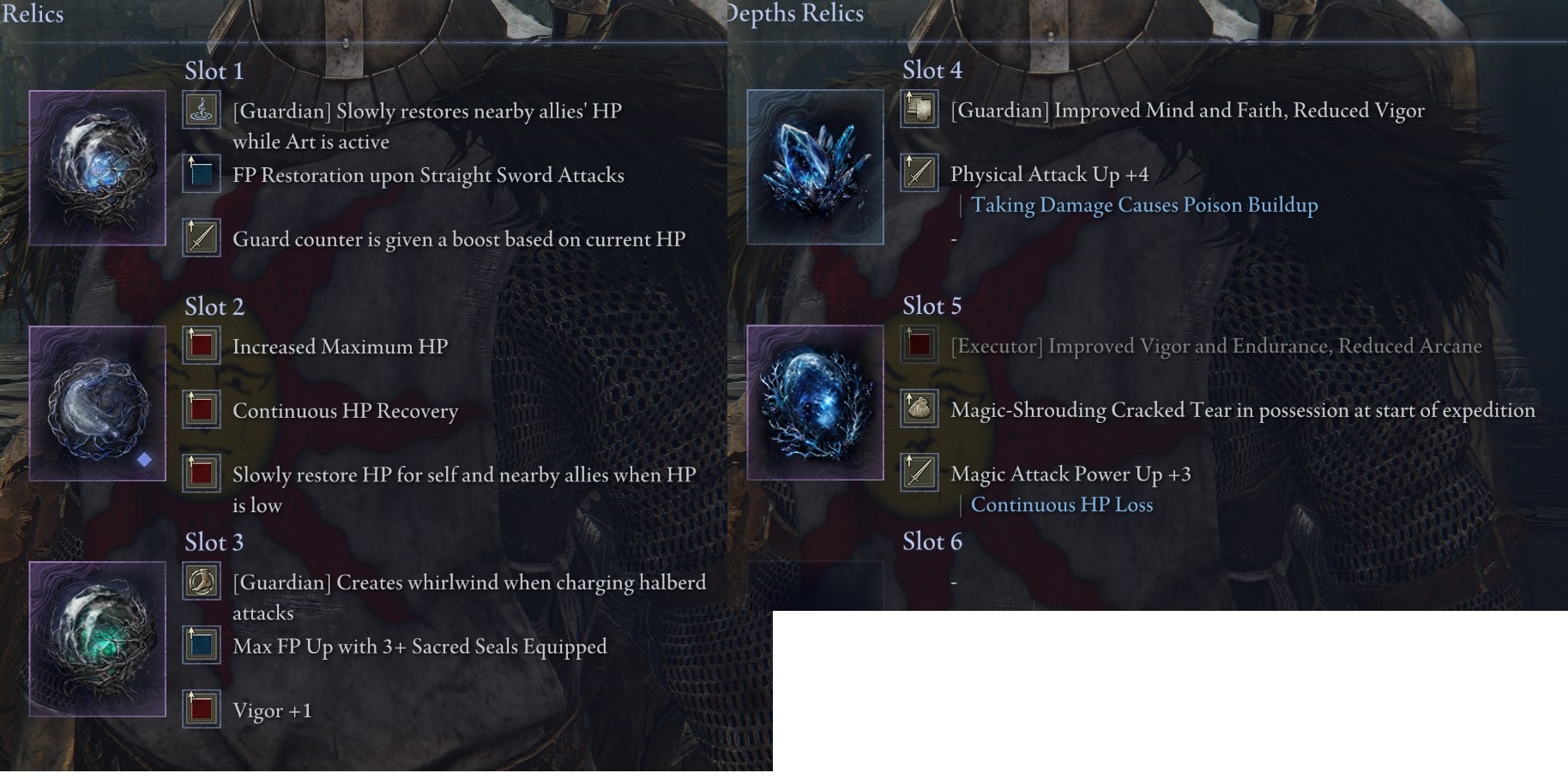
Task: Click FP Restoration upon Straight Sword icon
Action: (x=202, y=174)
